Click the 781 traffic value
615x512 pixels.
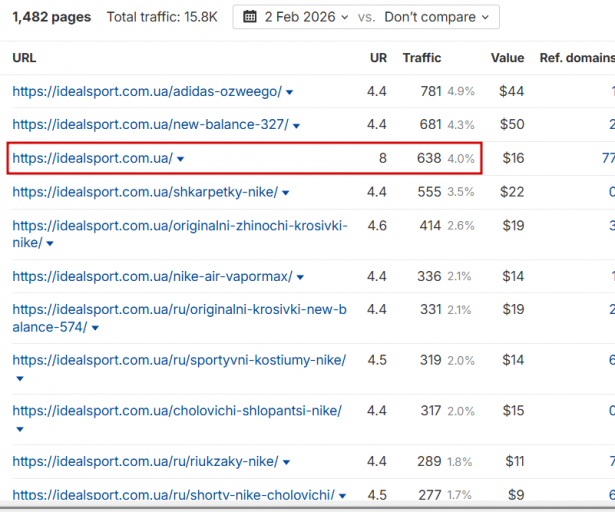(431, 91)
